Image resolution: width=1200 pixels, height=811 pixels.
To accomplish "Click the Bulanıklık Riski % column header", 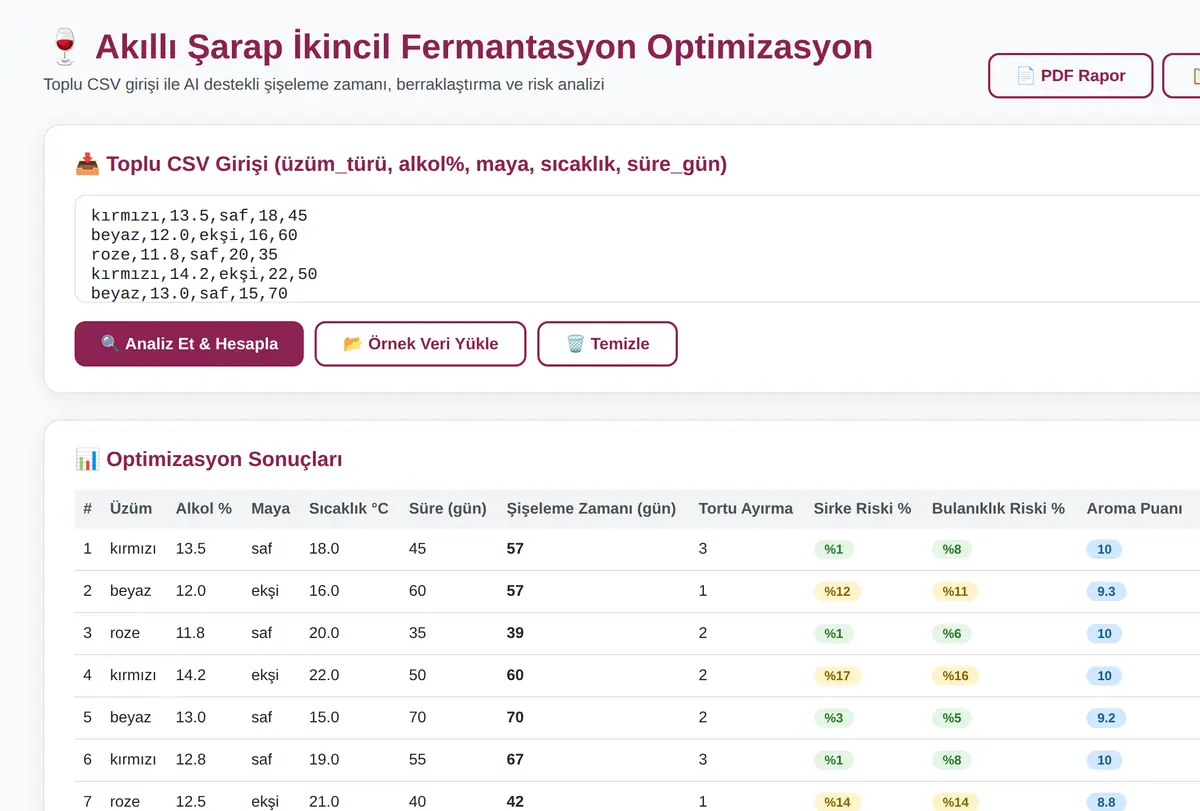I will (998, 508).
